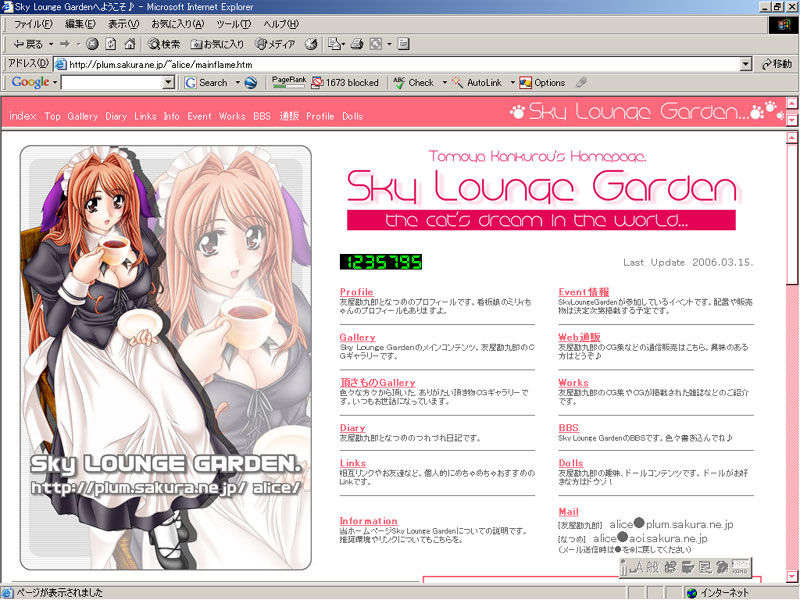Open the お気に入り favorites pane
Image resolution: width=800 pixels, height=600 pixels.
(217, 44)
